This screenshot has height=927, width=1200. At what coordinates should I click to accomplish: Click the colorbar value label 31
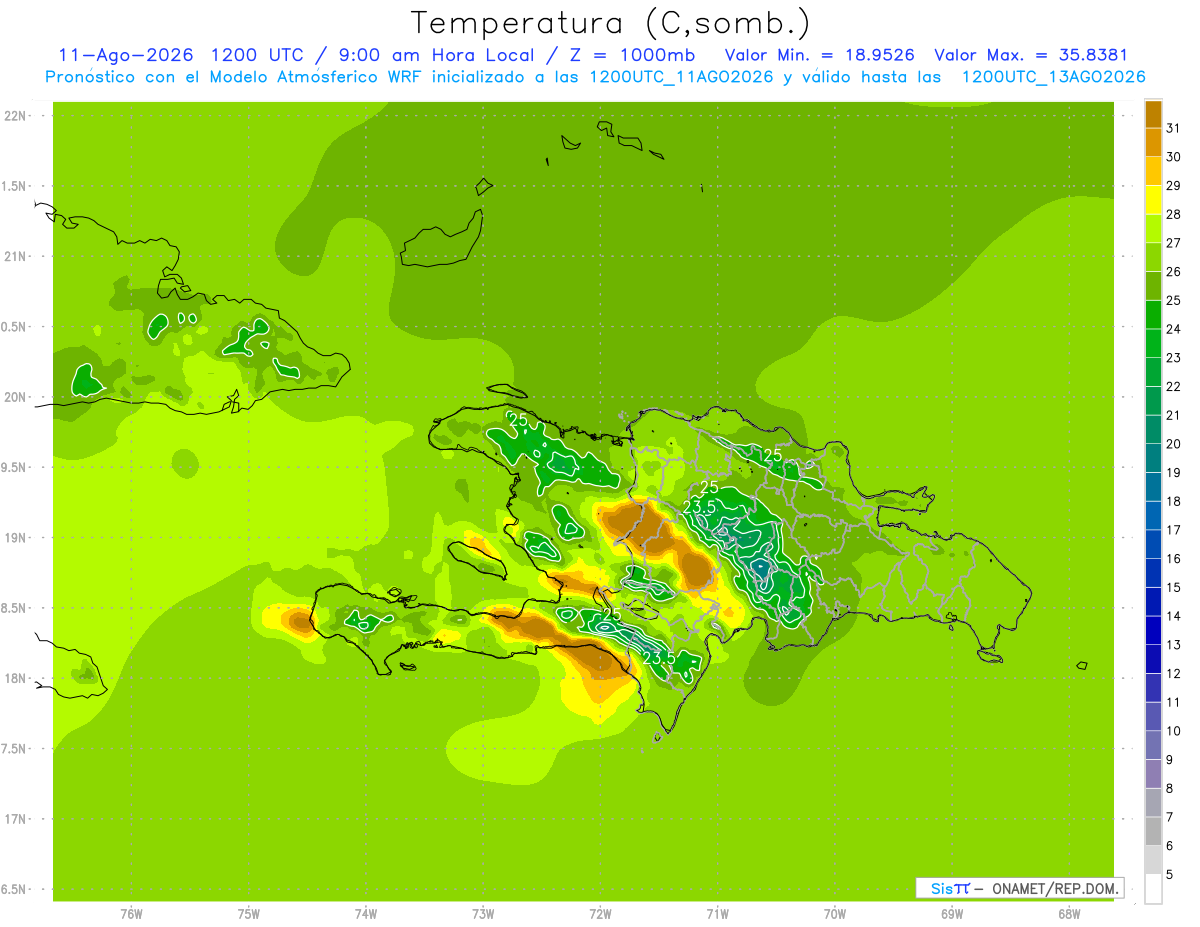coord(1174,128)
